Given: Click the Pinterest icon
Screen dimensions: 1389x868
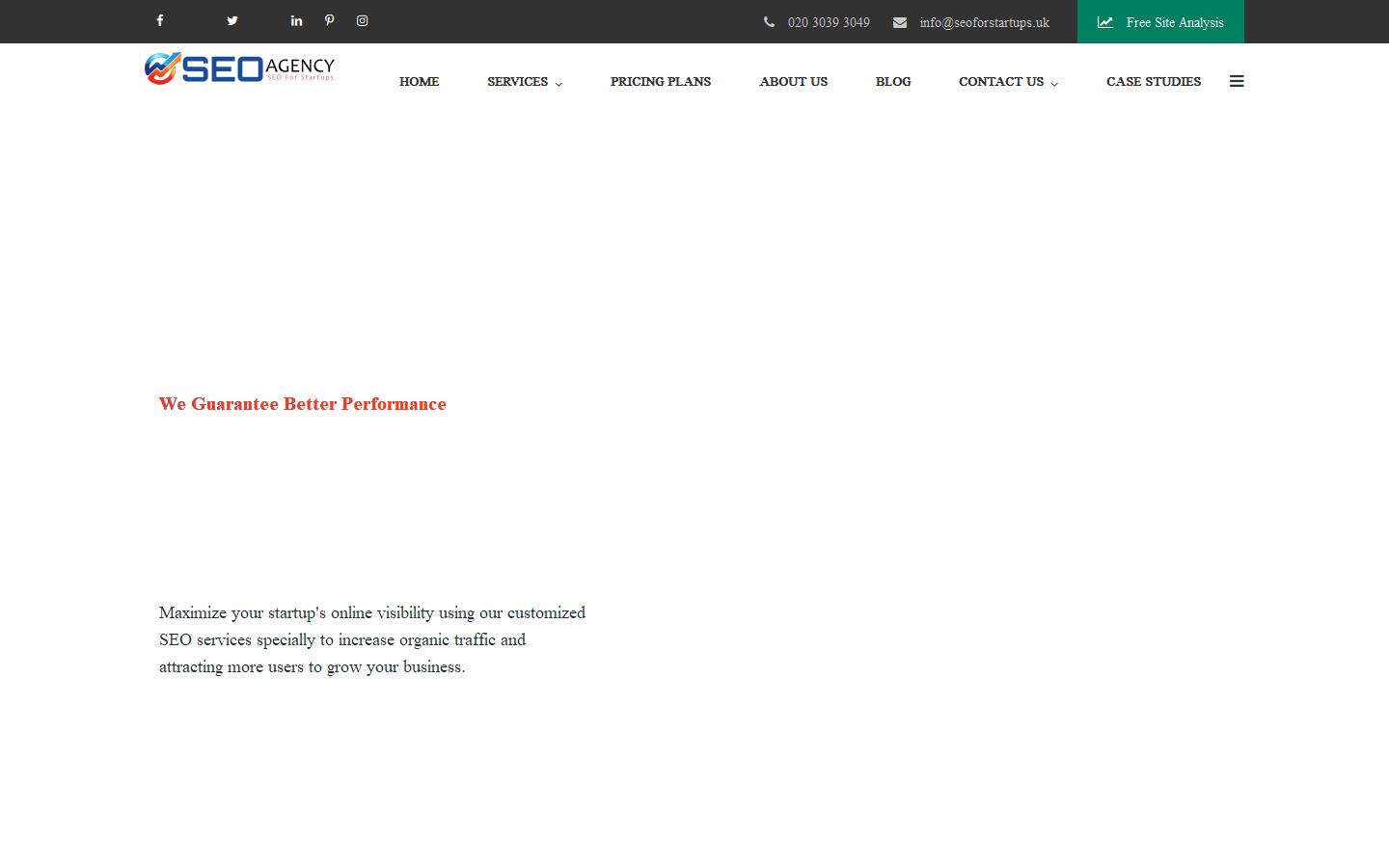Looking at the screenshot, I should (x=329, y=20).
